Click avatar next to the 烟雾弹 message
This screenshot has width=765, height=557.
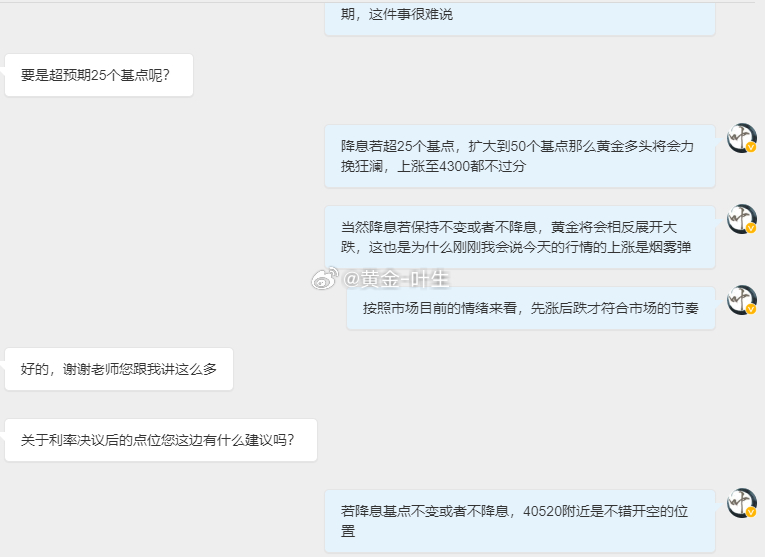[742, 219]
